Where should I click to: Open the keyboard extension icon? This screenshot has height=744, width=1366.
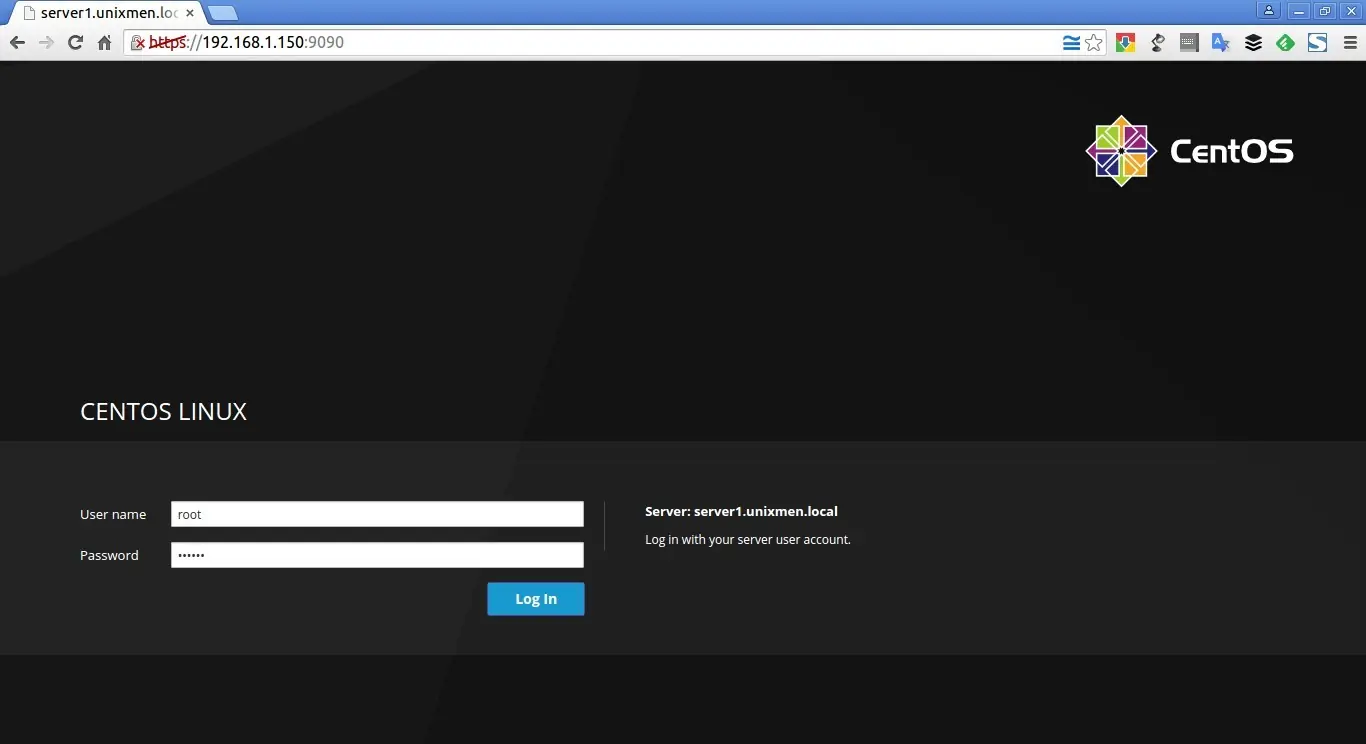point(1189,43)
